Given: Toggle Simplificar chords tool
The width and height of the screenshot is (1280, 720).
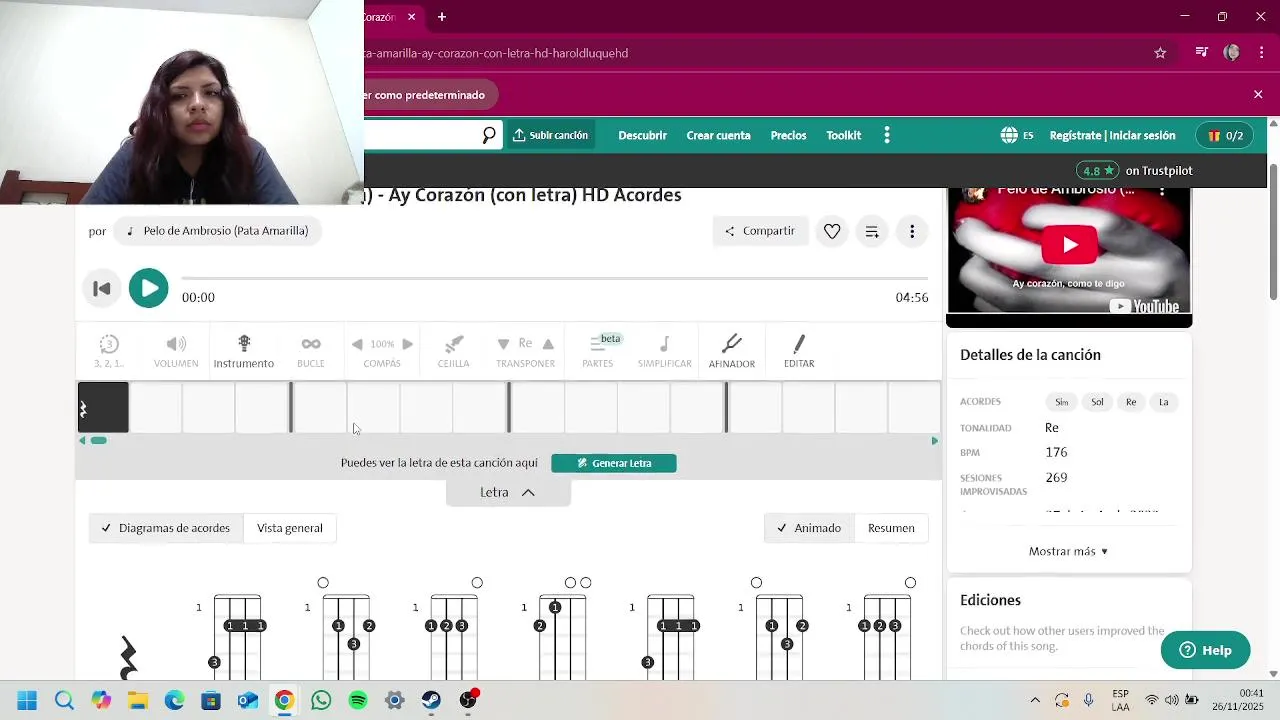Looking at the screenshot, I should coord(664,351).
